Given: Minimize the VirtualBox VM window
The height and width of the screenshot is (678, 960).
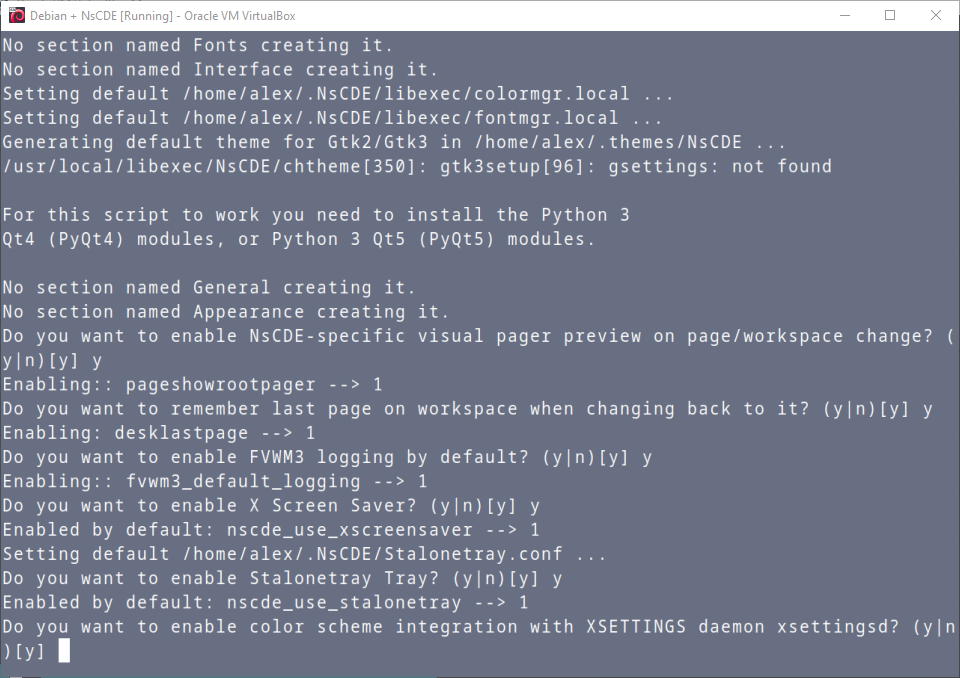Looking at the screenshot, I should 845,15.
